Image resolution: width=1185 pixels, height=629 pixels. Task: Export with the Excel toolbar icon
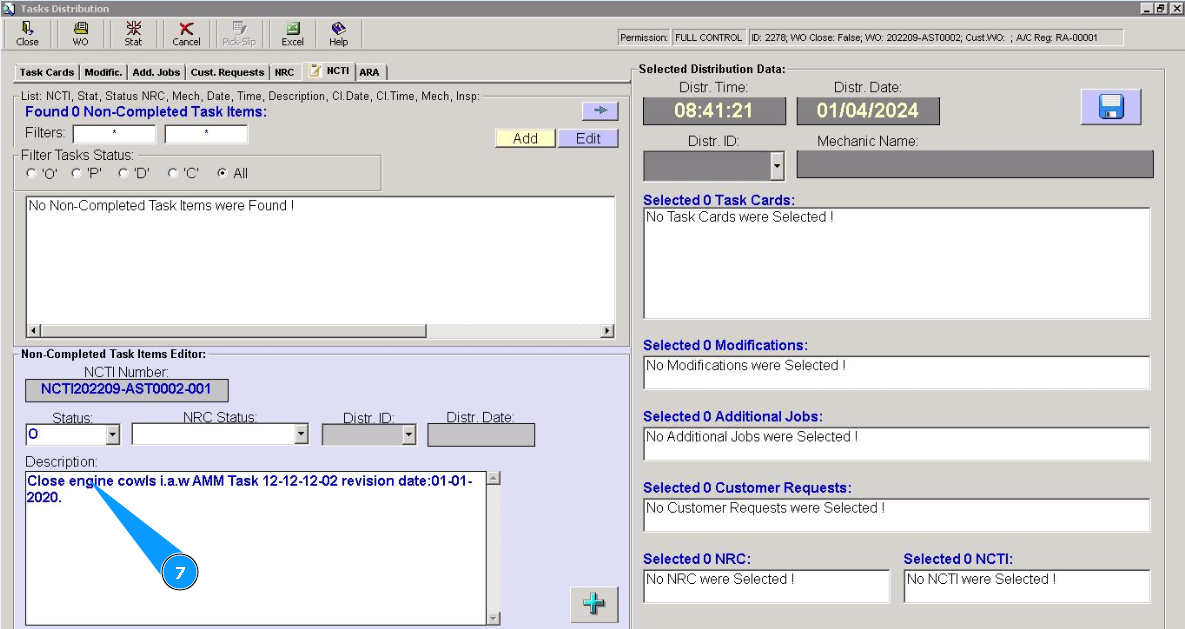point(292,33)
